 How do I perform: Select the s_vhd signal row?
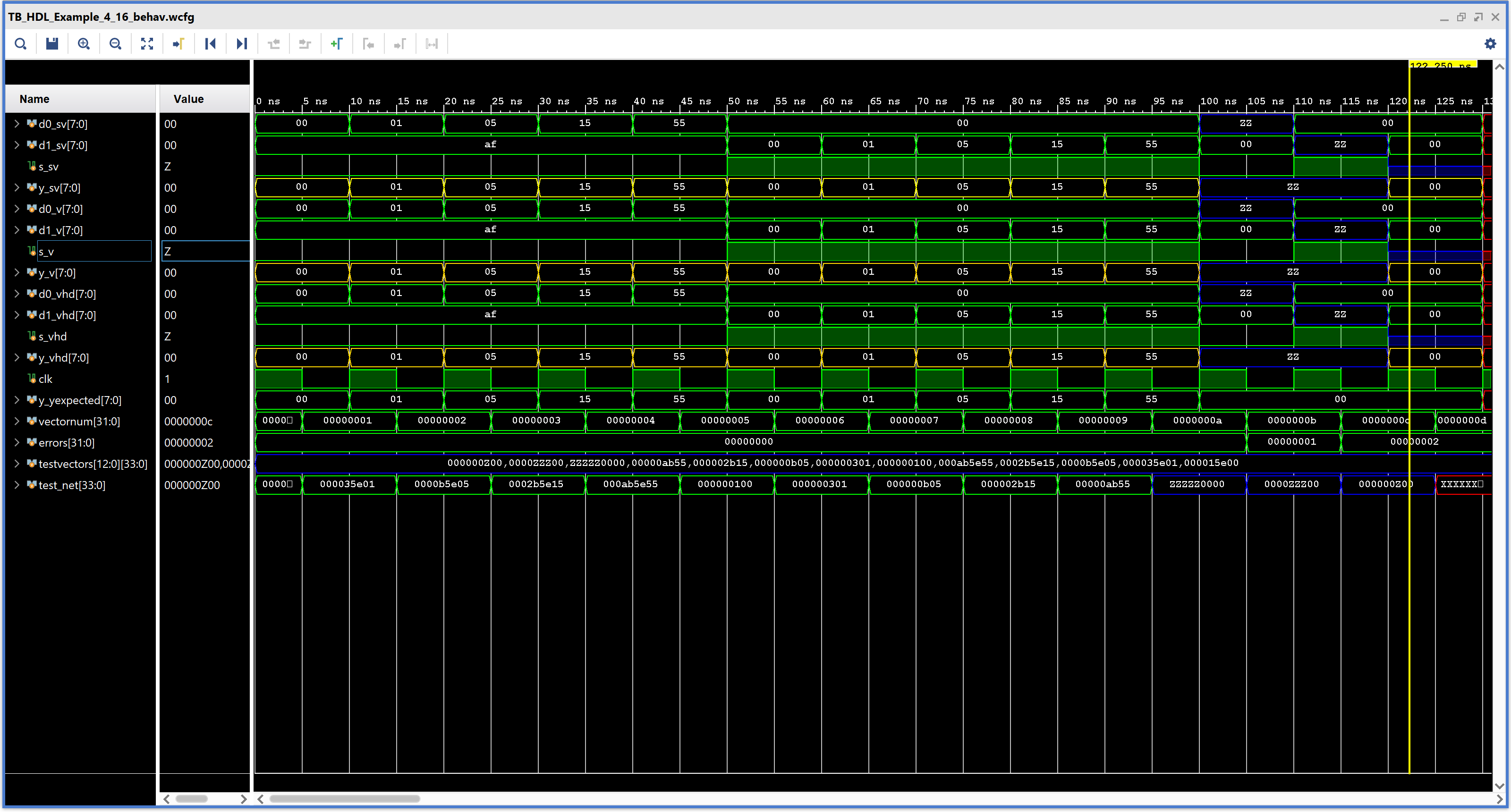click(53, 337)
